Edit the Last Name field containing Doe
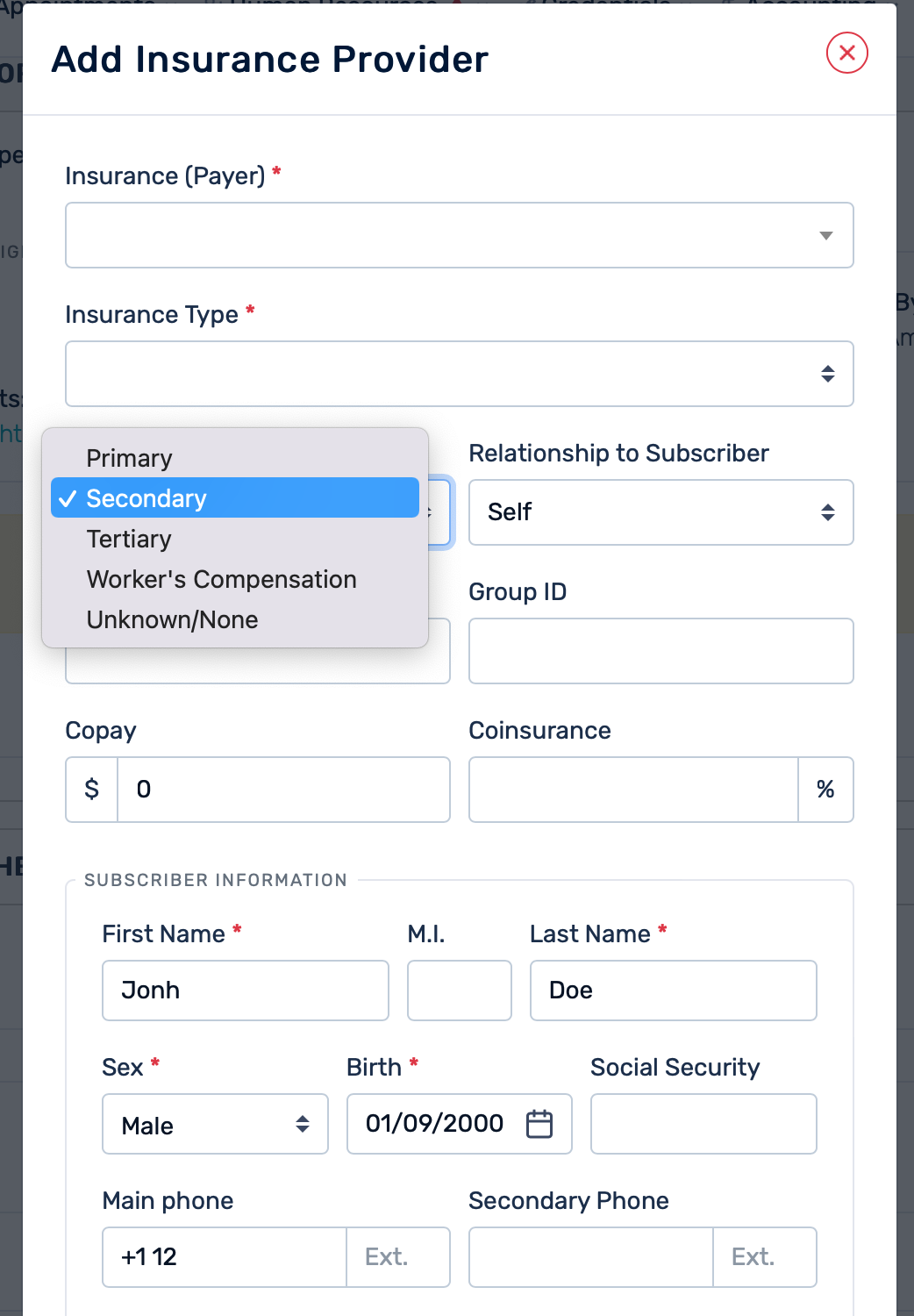The image size is (914, 1316). pyautogui.click(x=673, y=991)
